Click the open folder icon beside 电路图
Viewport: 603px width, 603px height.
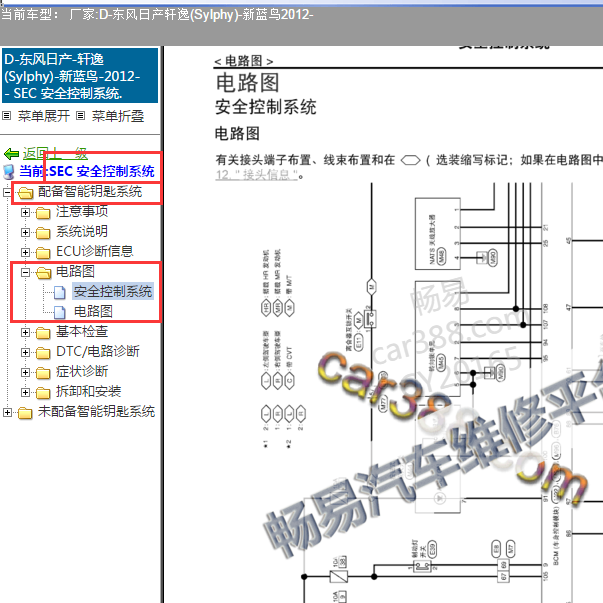pos(43,273)
